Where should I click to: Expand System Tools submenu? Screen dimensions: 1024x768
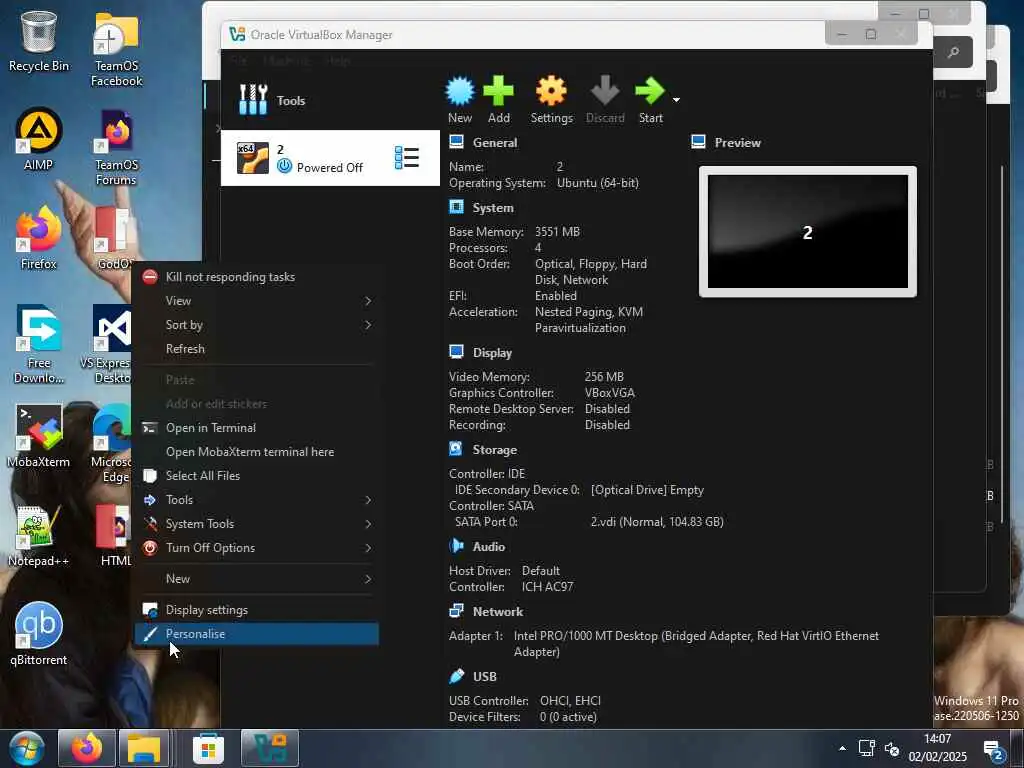257,524
